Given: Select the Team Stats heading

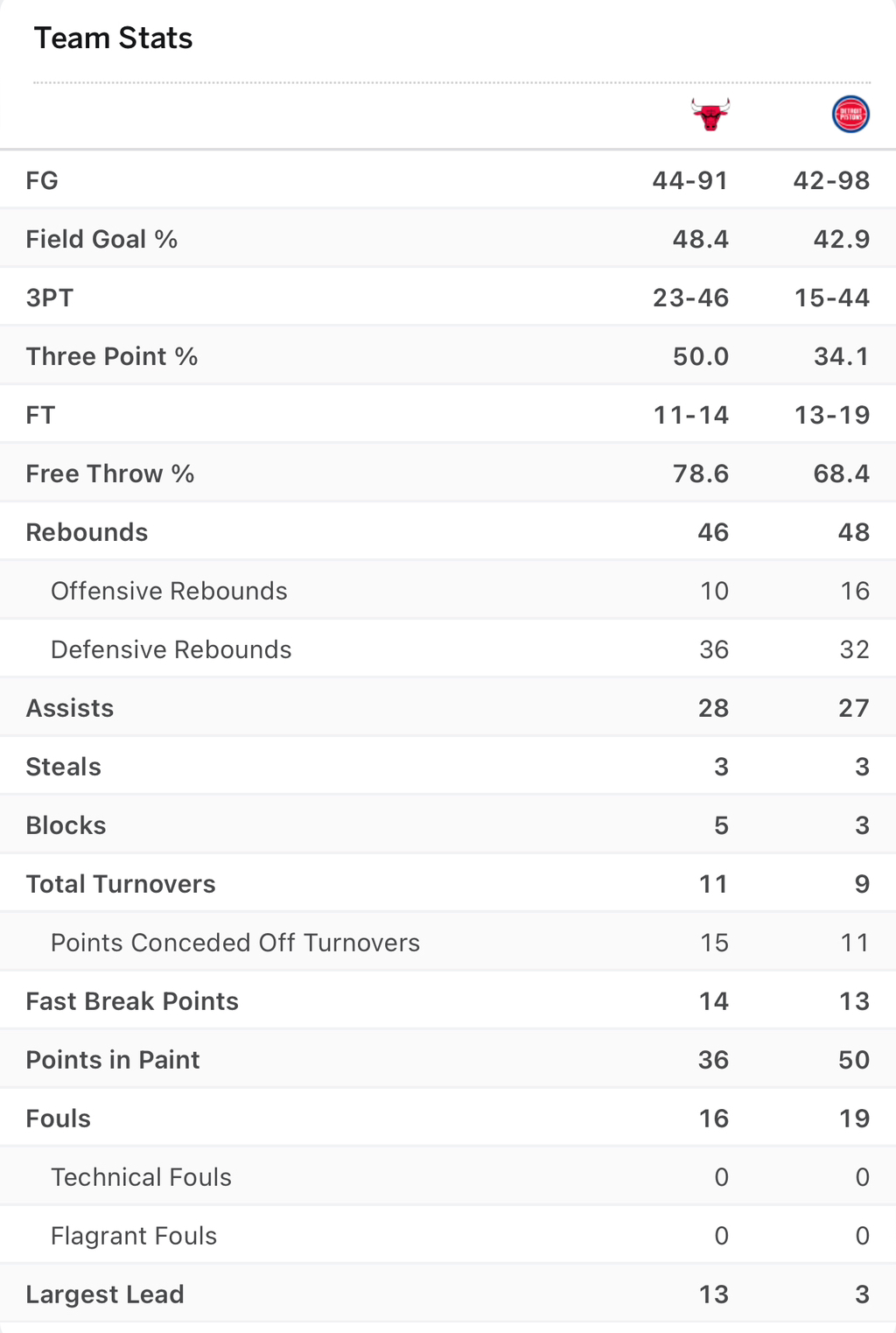Looking at the screenshot, I should point(113,38).
